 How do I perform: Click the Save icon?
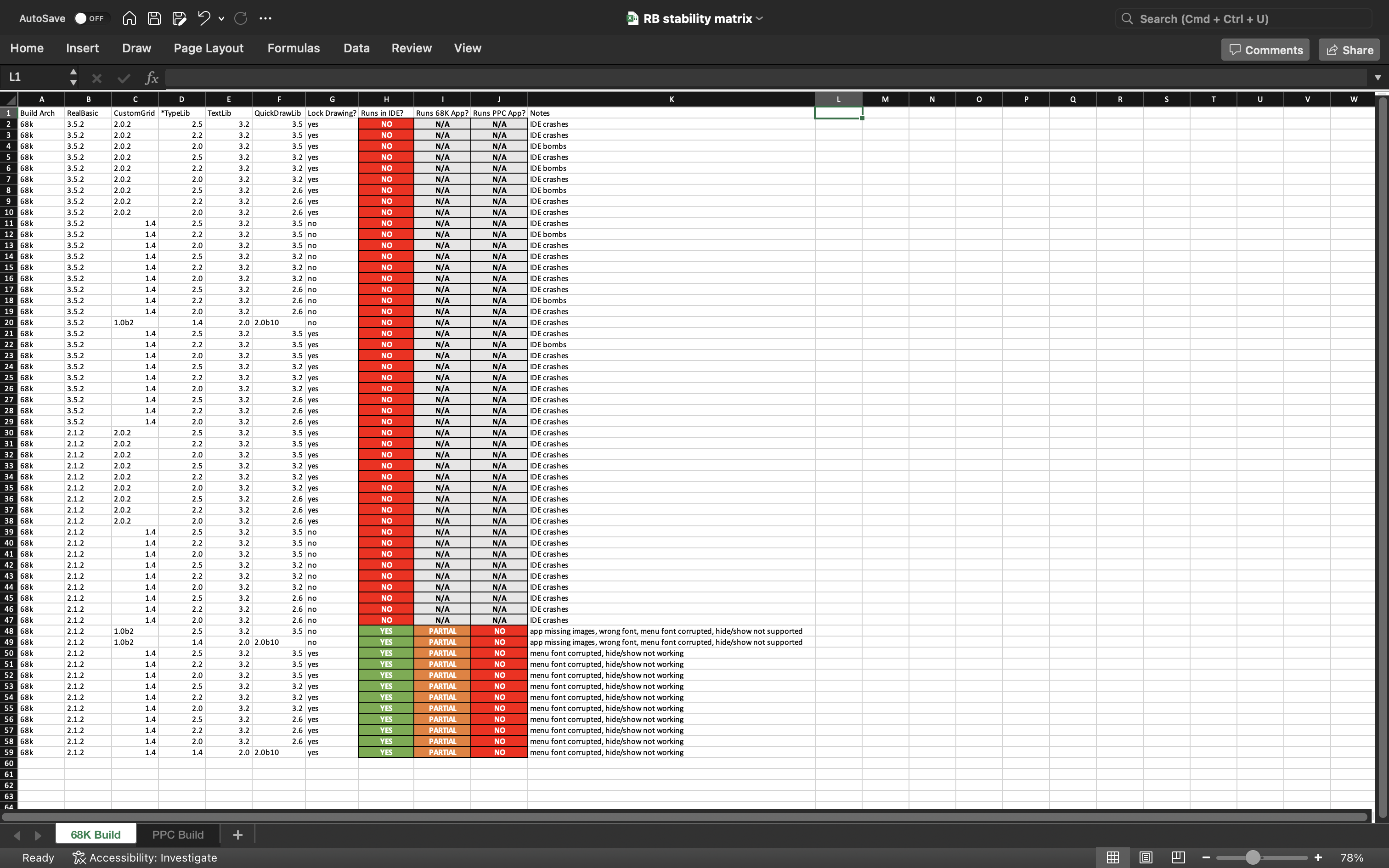154,18
